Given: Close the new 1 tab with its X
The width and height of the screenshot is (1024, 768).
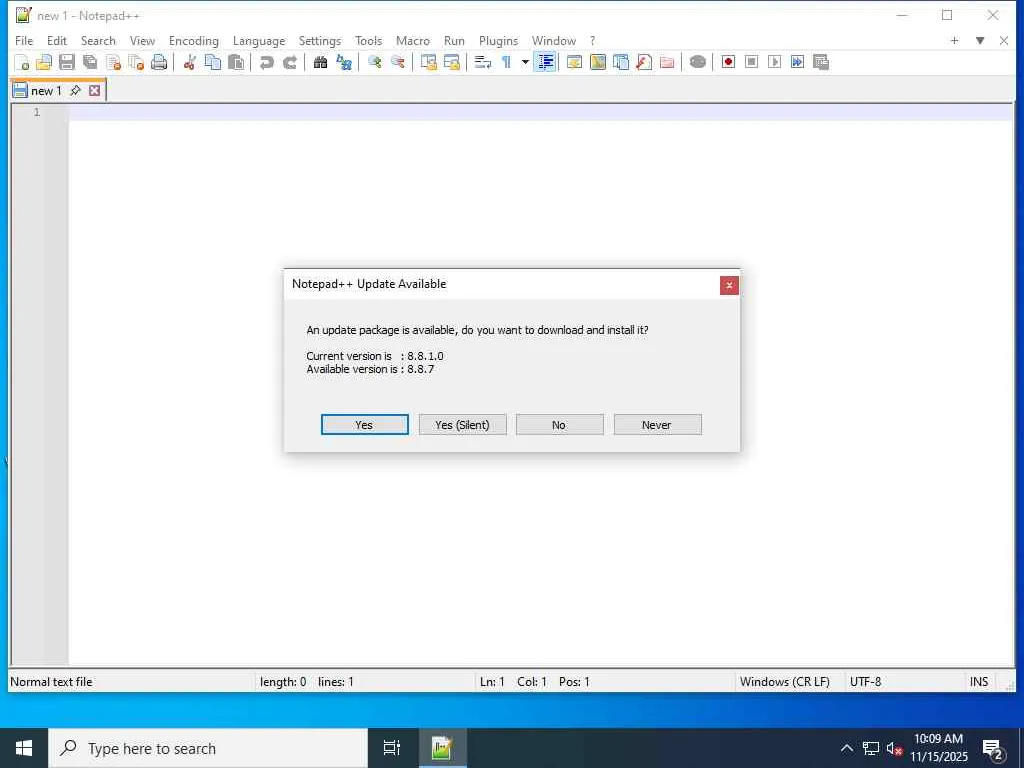Looking at the screenshot, I should [95, 91].
